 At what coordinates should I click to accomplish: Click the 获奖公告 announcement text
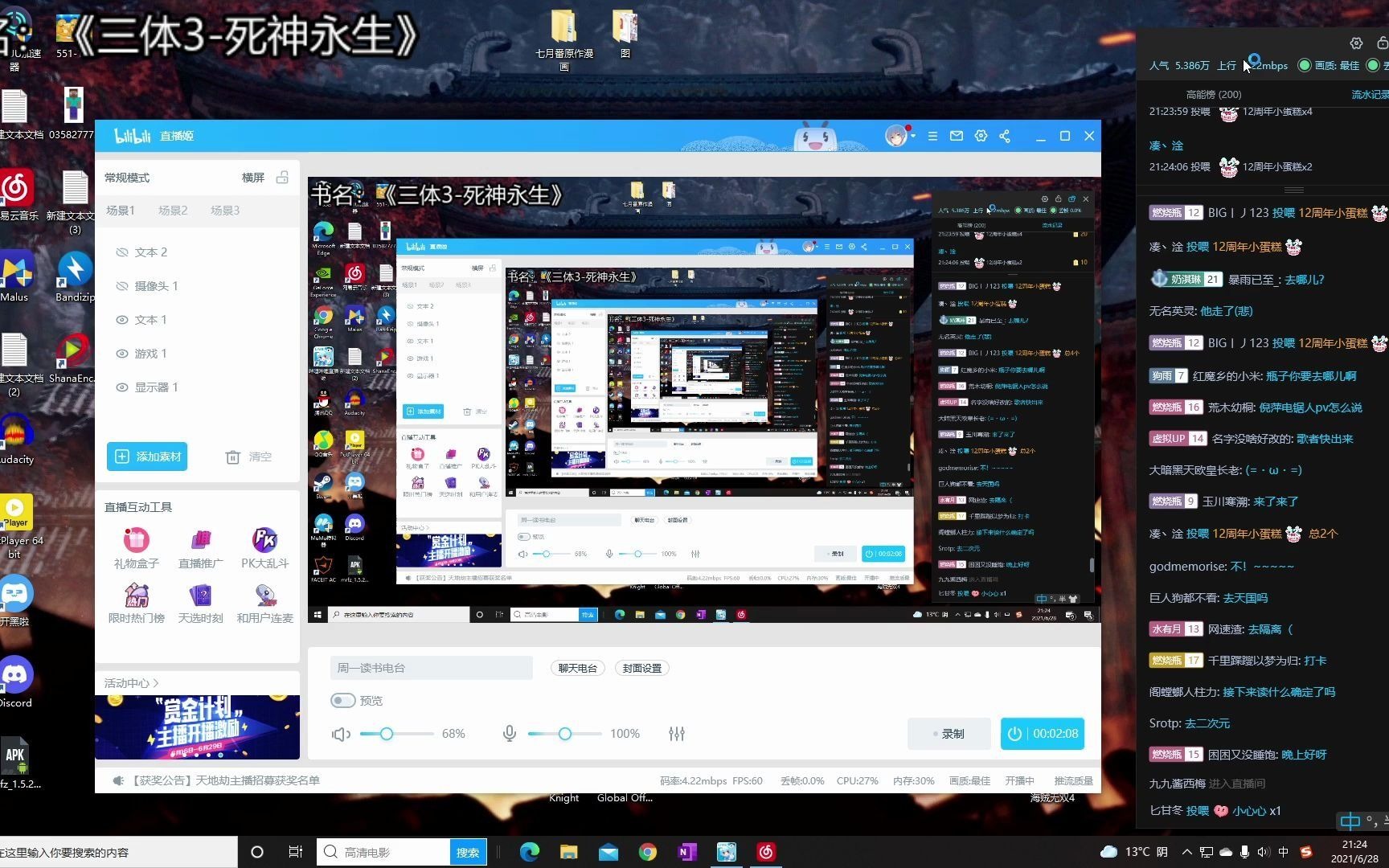click(x=224, y=780)
